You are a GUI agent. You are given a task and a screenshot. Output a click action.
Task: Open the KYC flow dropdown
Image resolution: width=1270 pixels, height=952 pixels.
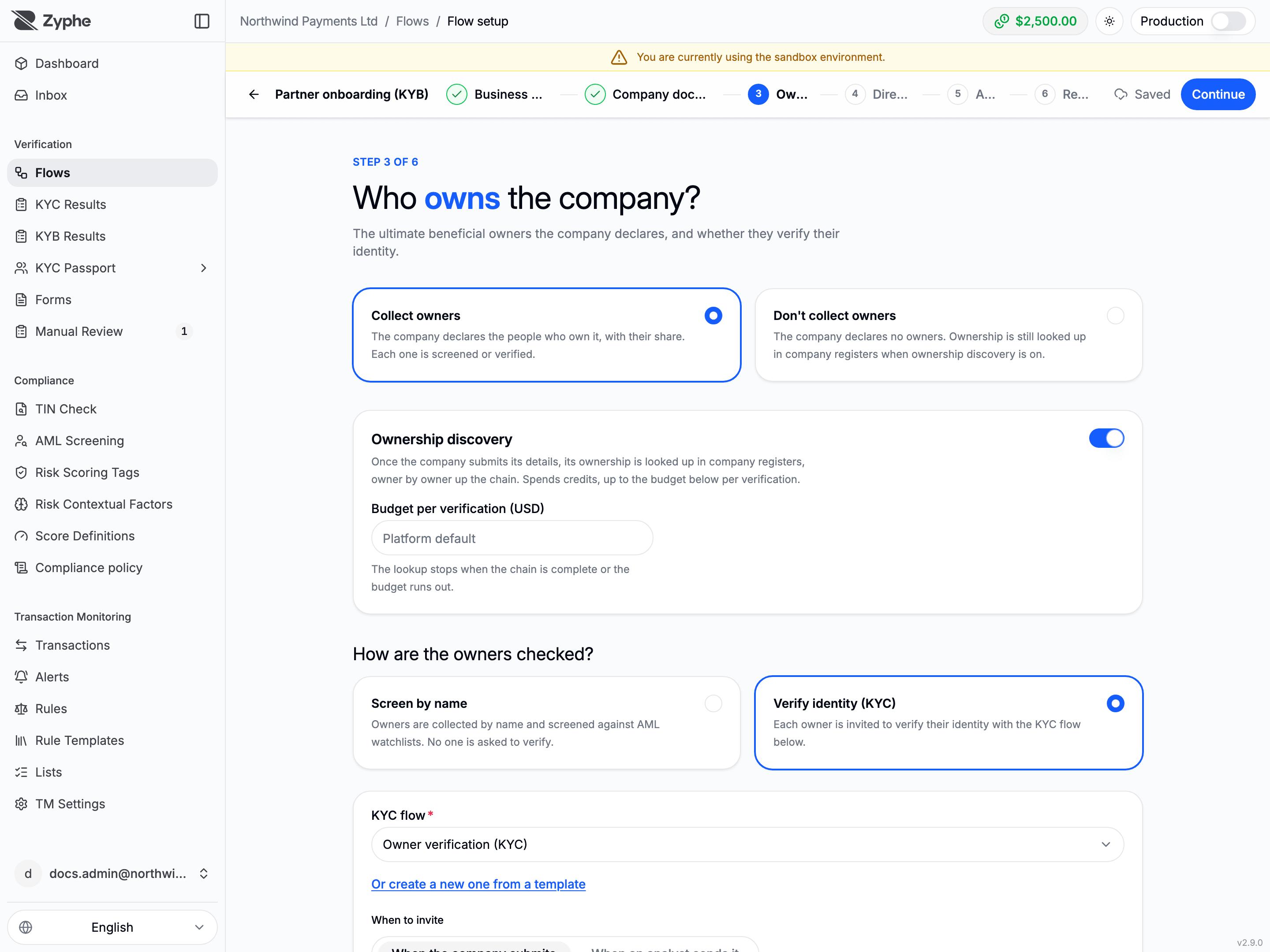coord(747,845)
